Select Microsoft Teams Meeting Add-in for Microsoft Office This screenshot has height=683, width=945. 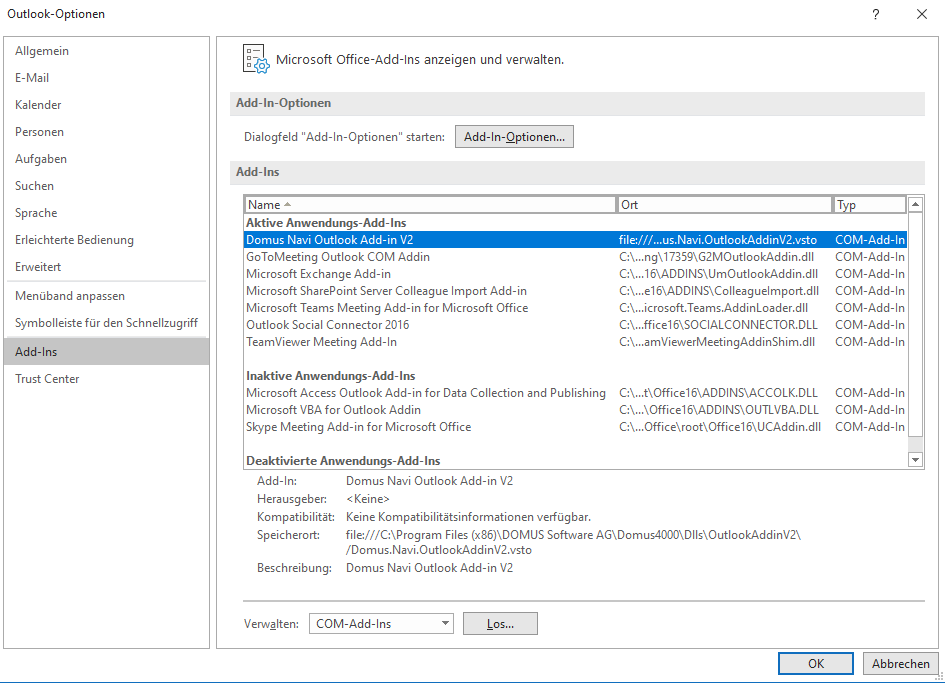point(576,307)
